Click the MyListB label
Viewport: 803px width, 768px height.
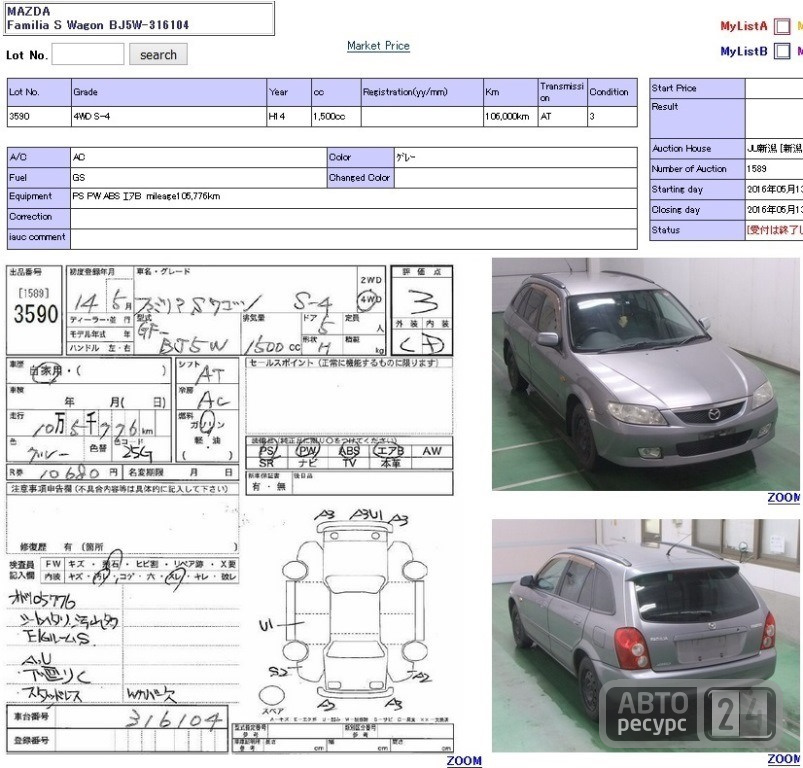click(x=744, y=51)
